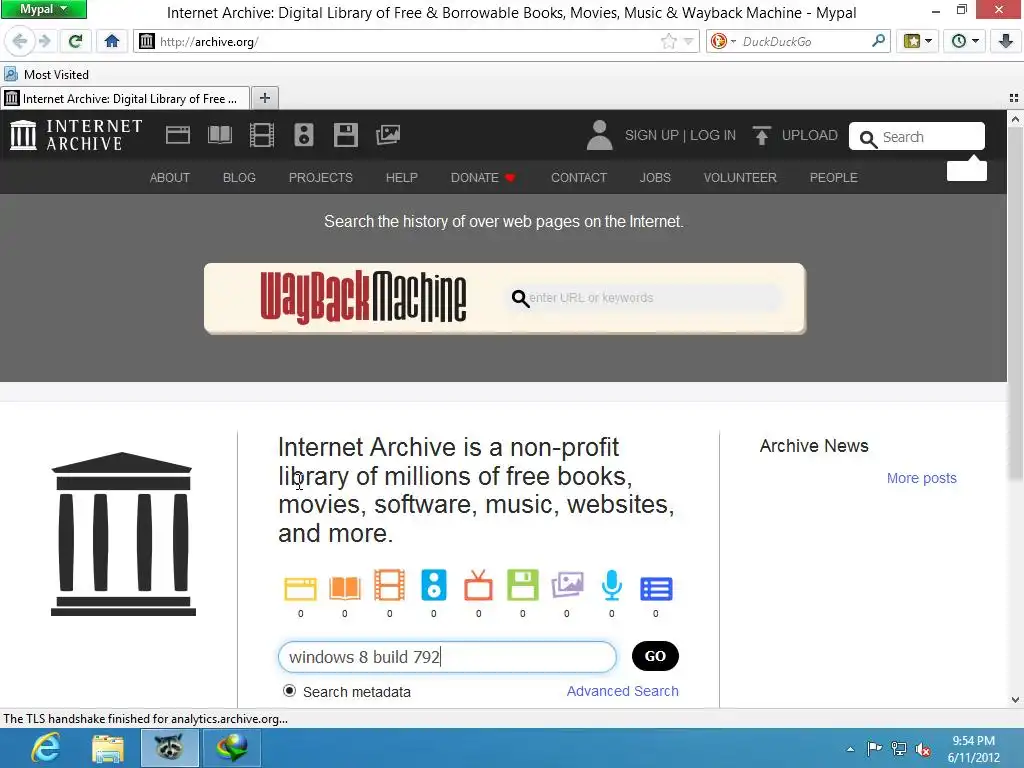Select the red TV collection icon
The image size is (1024, 768).
(478, 585)
